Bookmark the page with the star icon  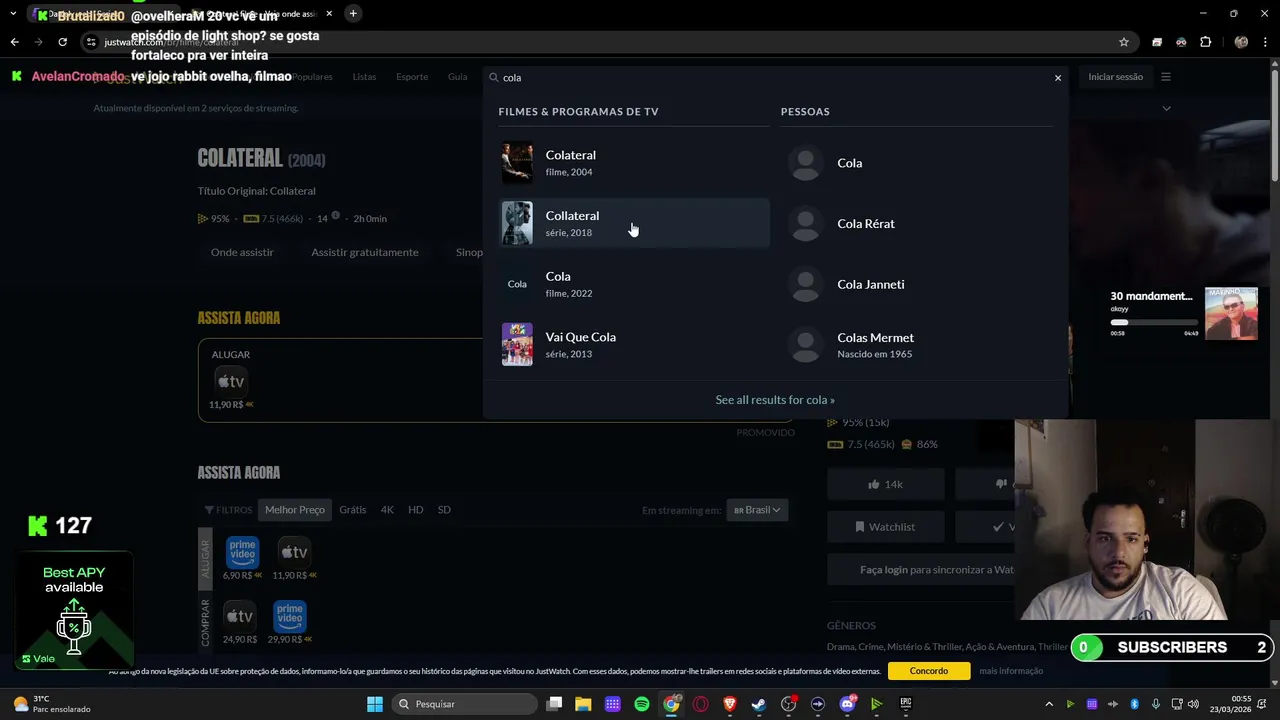point(1124,42)
